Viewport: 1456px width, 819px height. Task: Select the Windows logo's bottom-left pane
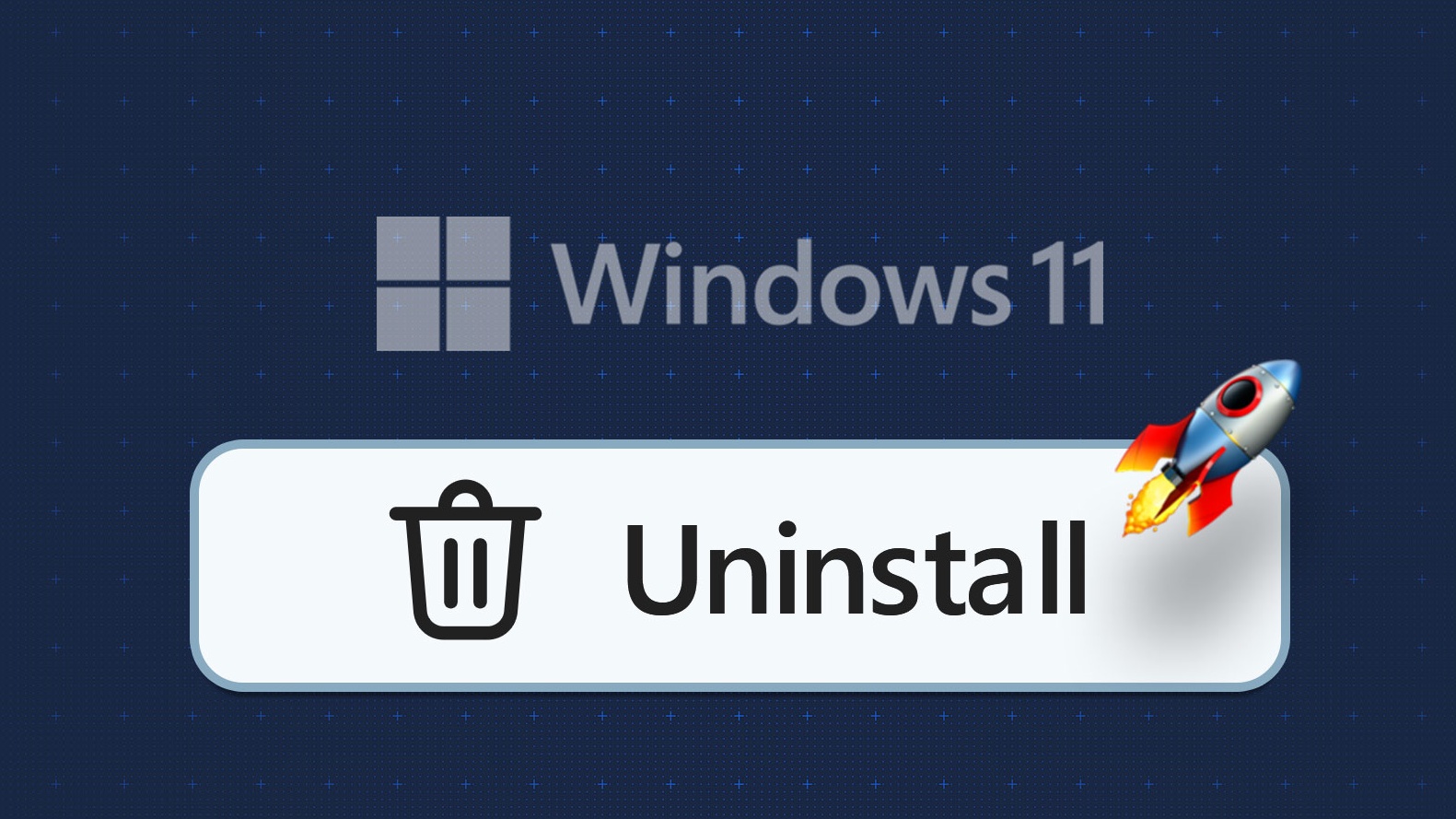(408, 319)
